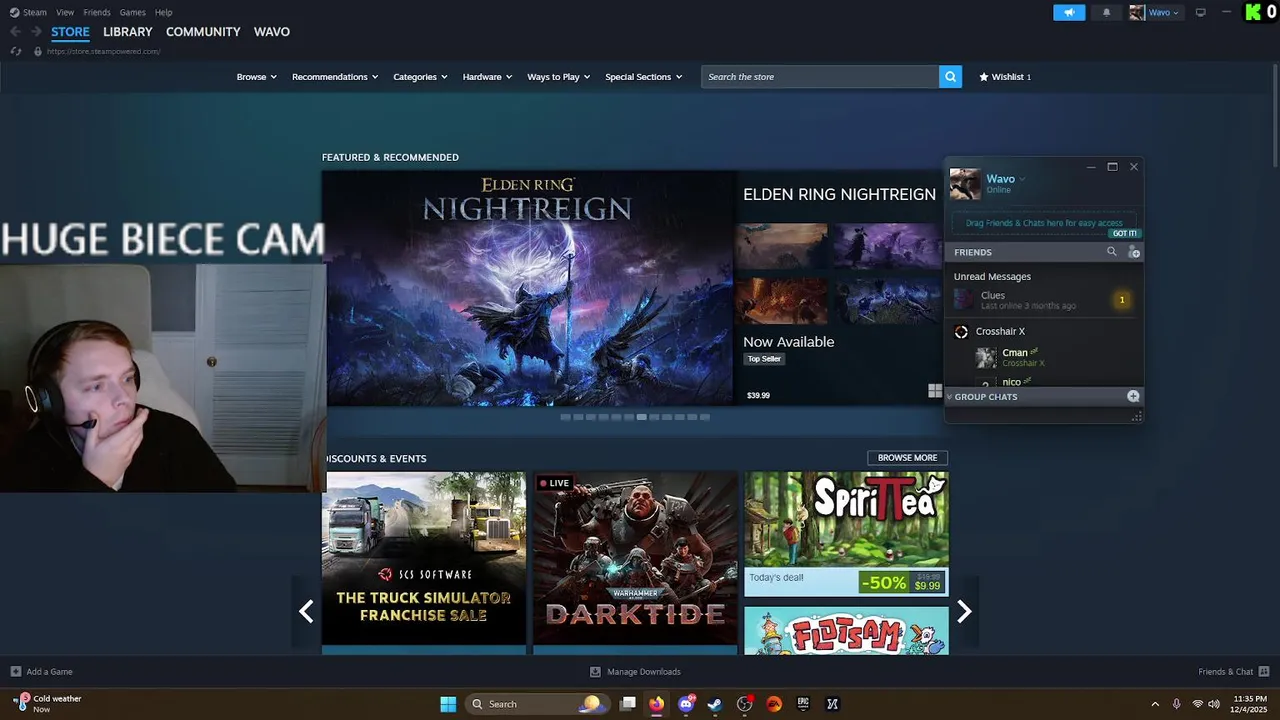
Task: Click in the Search the store field
Action: tap(820, 76)
